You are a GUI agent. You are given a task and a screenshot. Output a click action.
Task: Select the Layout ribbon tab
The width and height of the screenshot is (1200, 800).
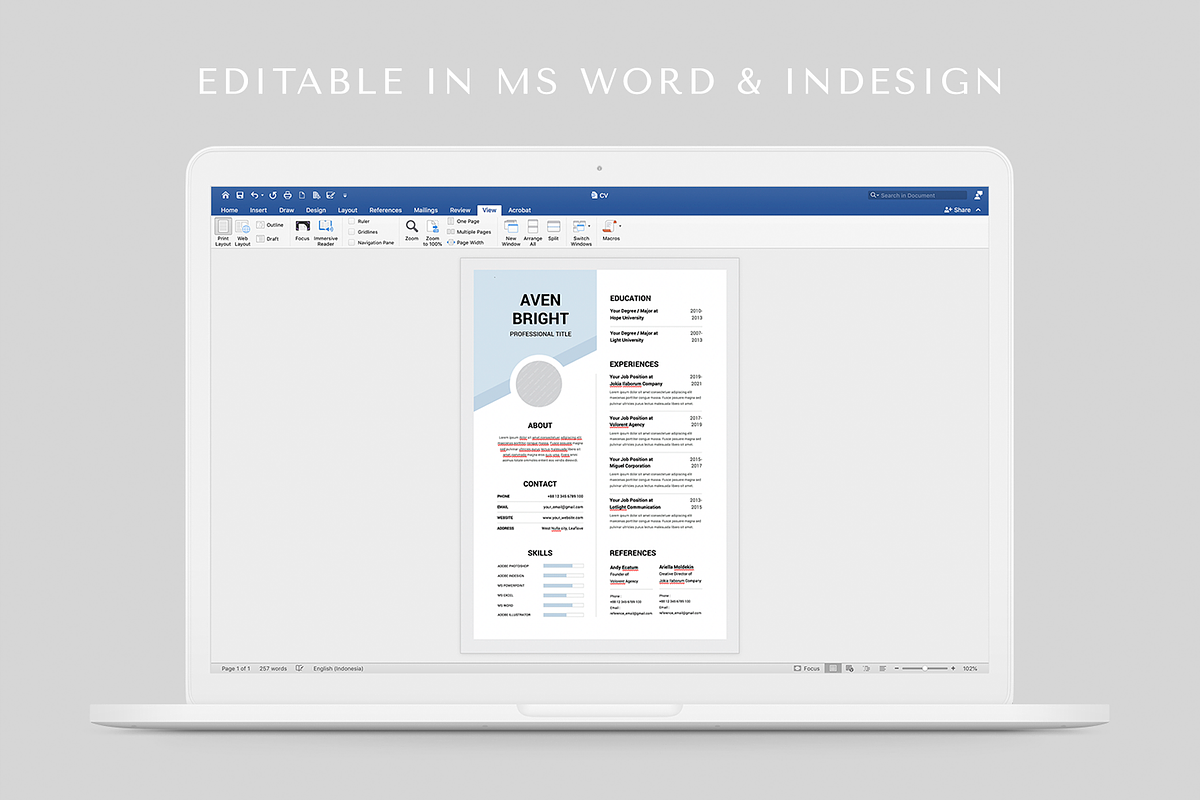tap(347, 210)
